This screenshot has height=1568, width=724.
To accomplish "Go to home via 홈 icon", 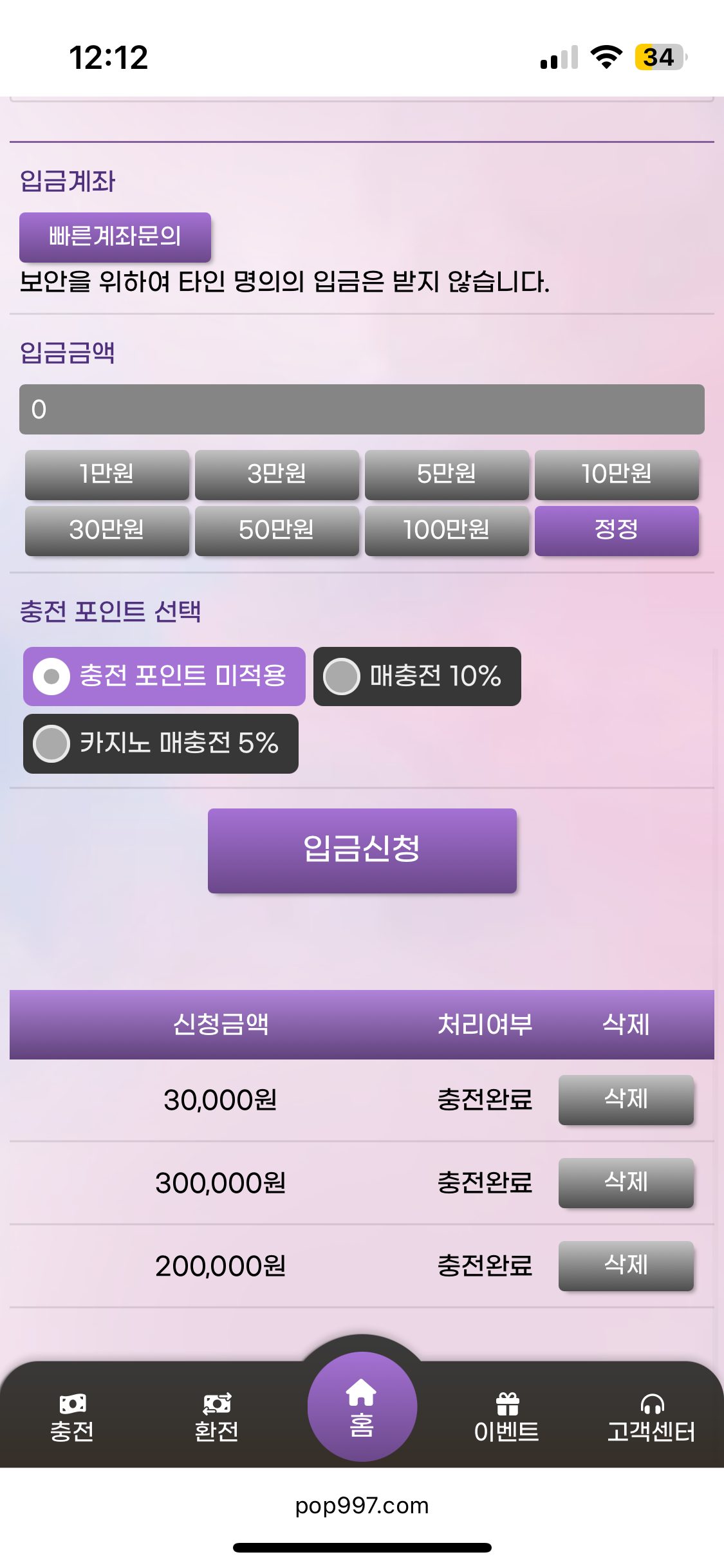I will [x=362, y=1394].
